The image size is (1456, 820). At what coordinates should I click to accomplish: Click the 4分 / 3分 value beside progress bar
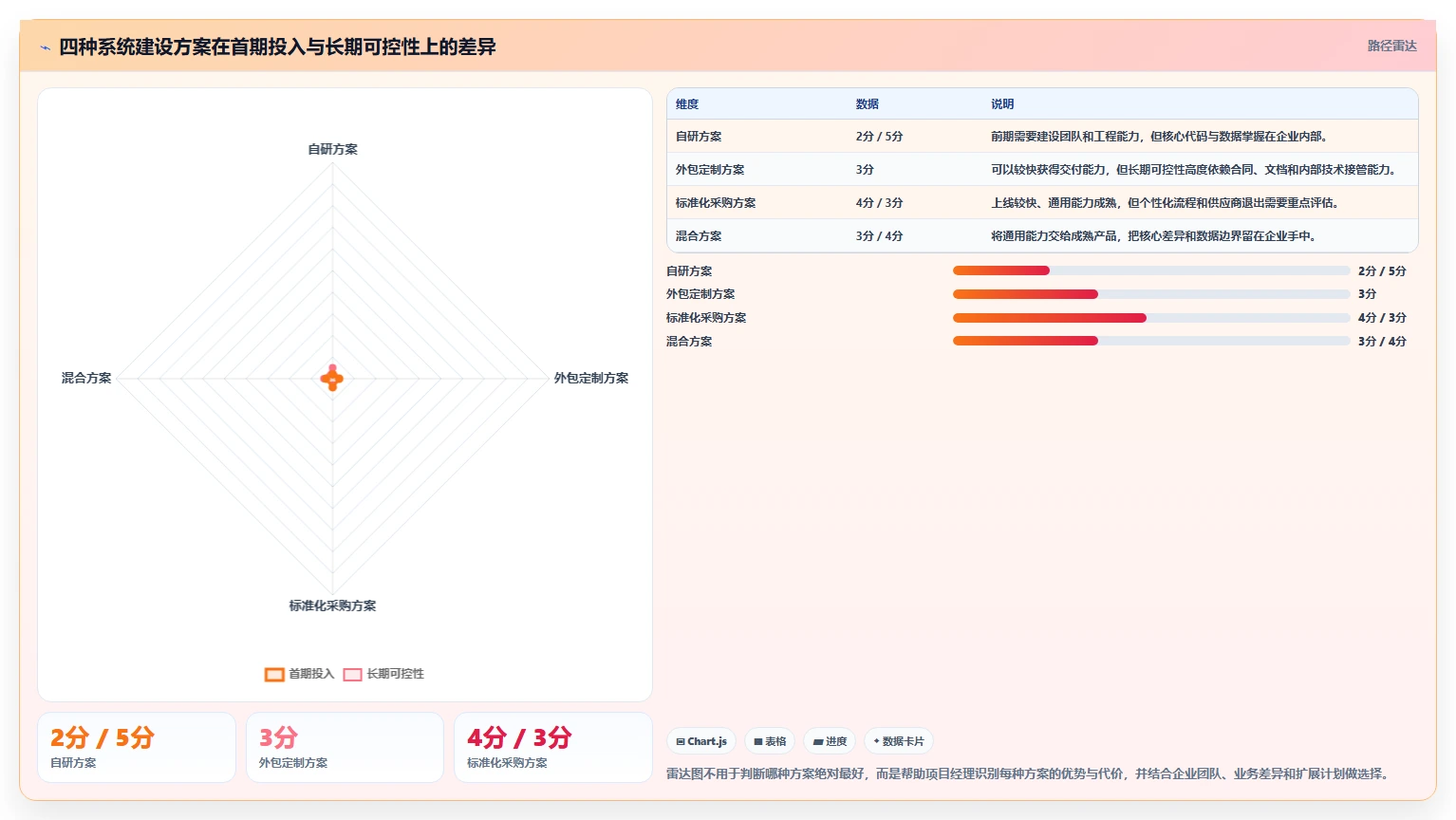(x=1382, y=318)
